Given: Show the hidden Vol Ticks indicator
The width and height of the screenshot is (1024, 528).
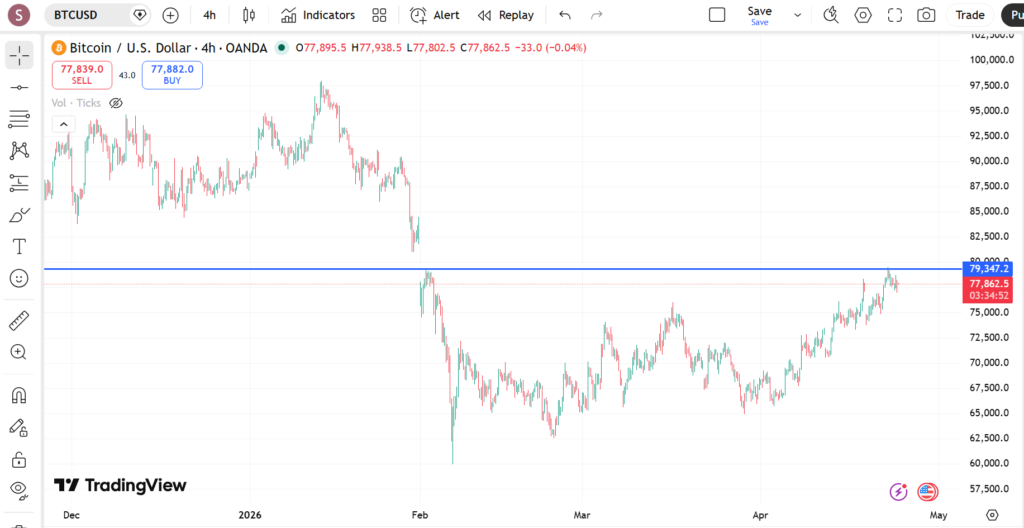Looking at the screenshot, I should pyautogui.click(x=116, y=103).
